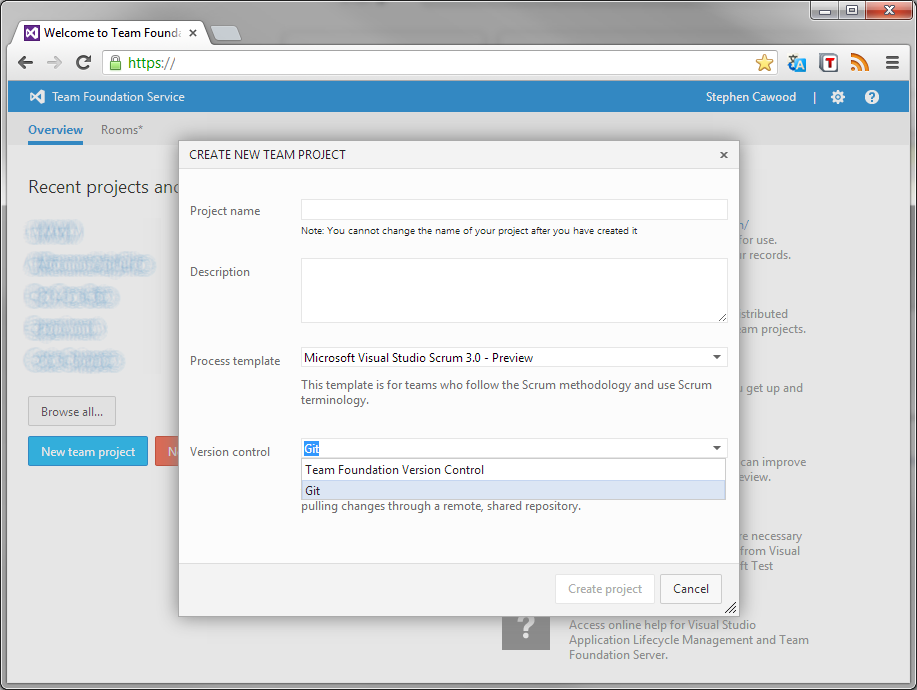Image resolution: width=917 pixels, height=690 pixels.
Task: Bookmark page with the star icon
Action: pyautogui.click(x=764, y=63)
